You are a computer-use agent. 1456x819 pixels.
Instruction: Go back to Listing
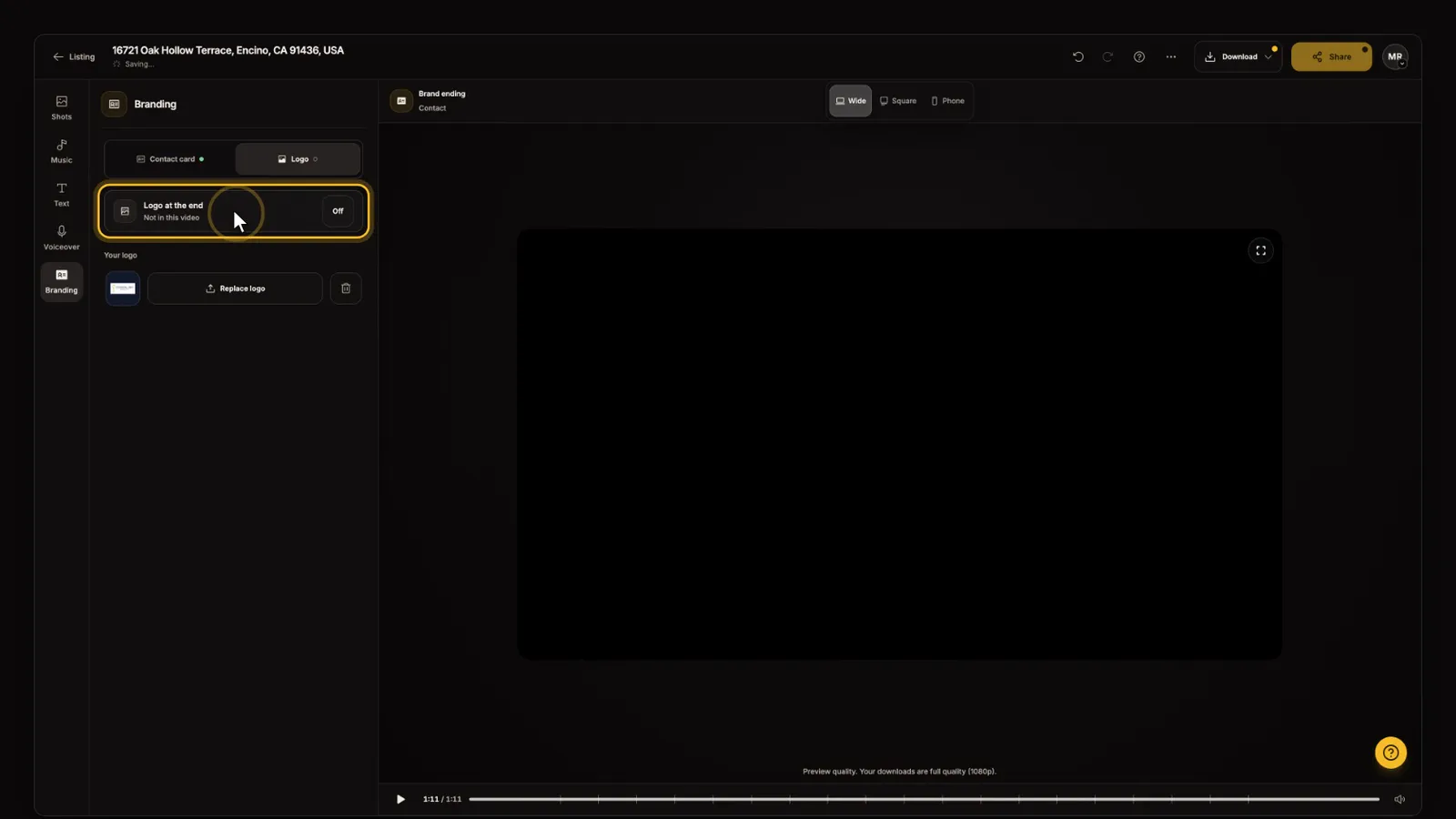point(74,56)
